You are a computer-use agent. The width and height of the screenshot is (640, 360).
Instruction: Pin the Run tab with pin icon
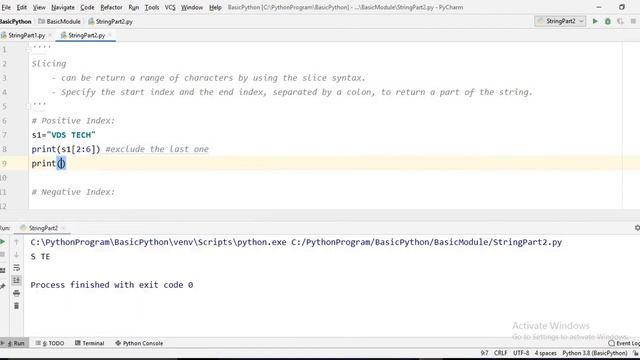[2, 286]
